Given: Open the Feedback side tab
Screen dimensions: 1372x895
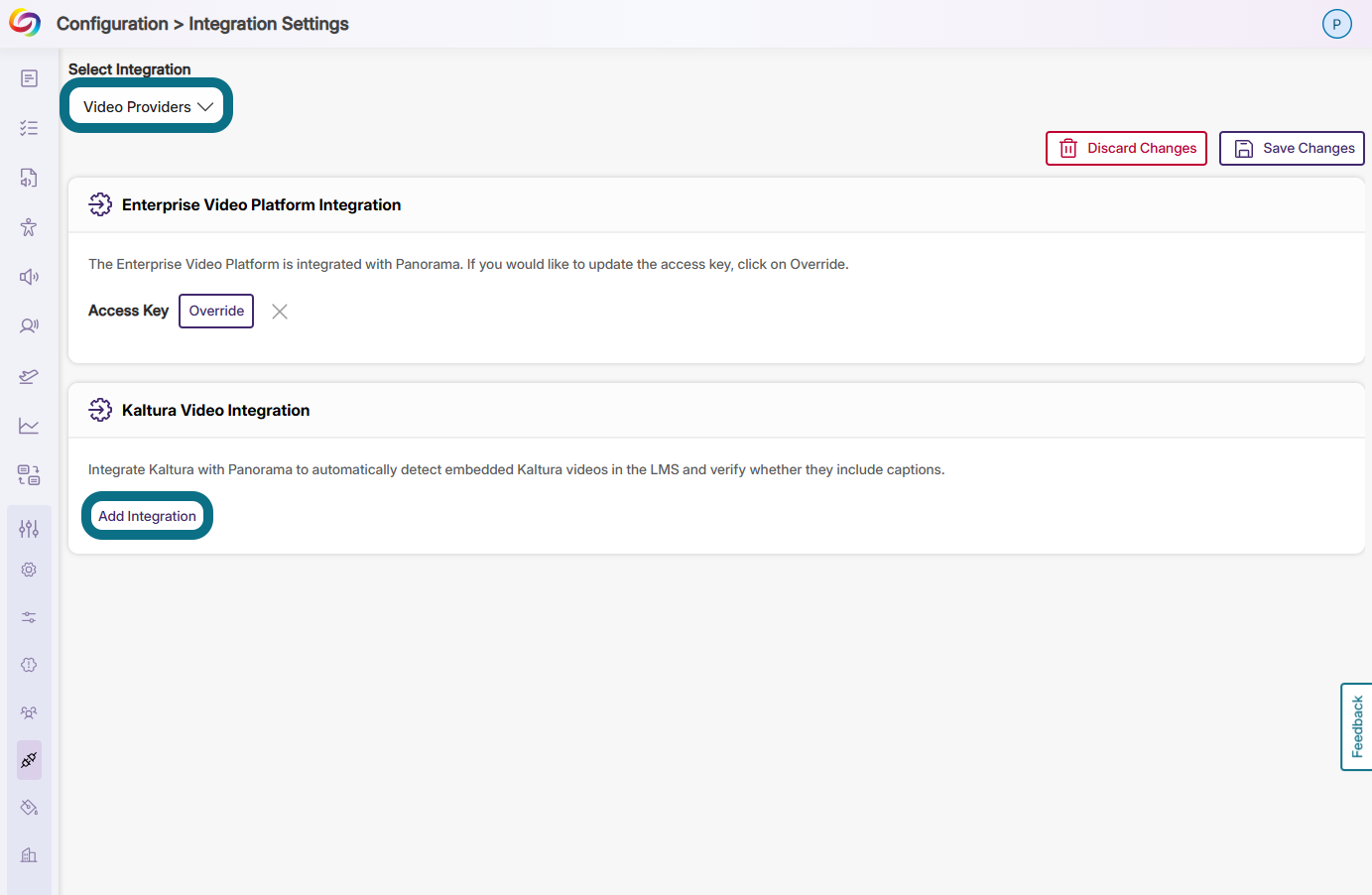Looking at the screenshot, I should [x=1356, y=726].
